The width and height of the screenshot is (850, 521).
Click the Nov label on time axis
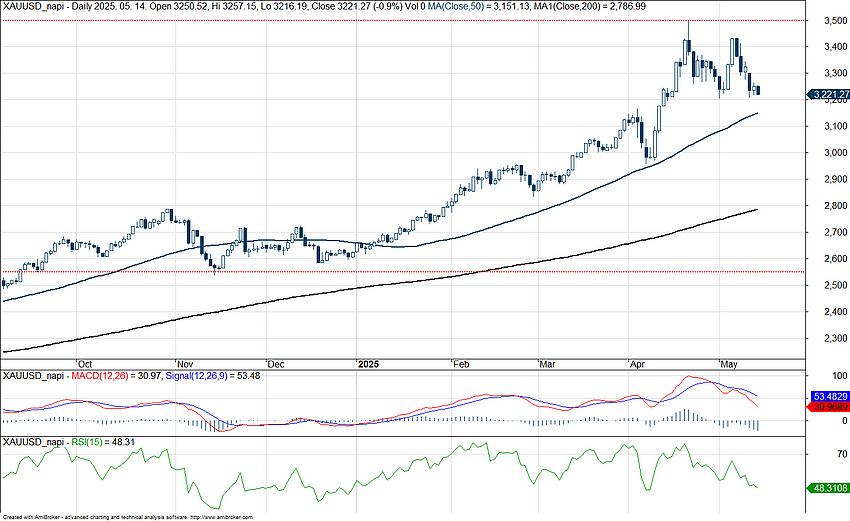click(185, 364)
